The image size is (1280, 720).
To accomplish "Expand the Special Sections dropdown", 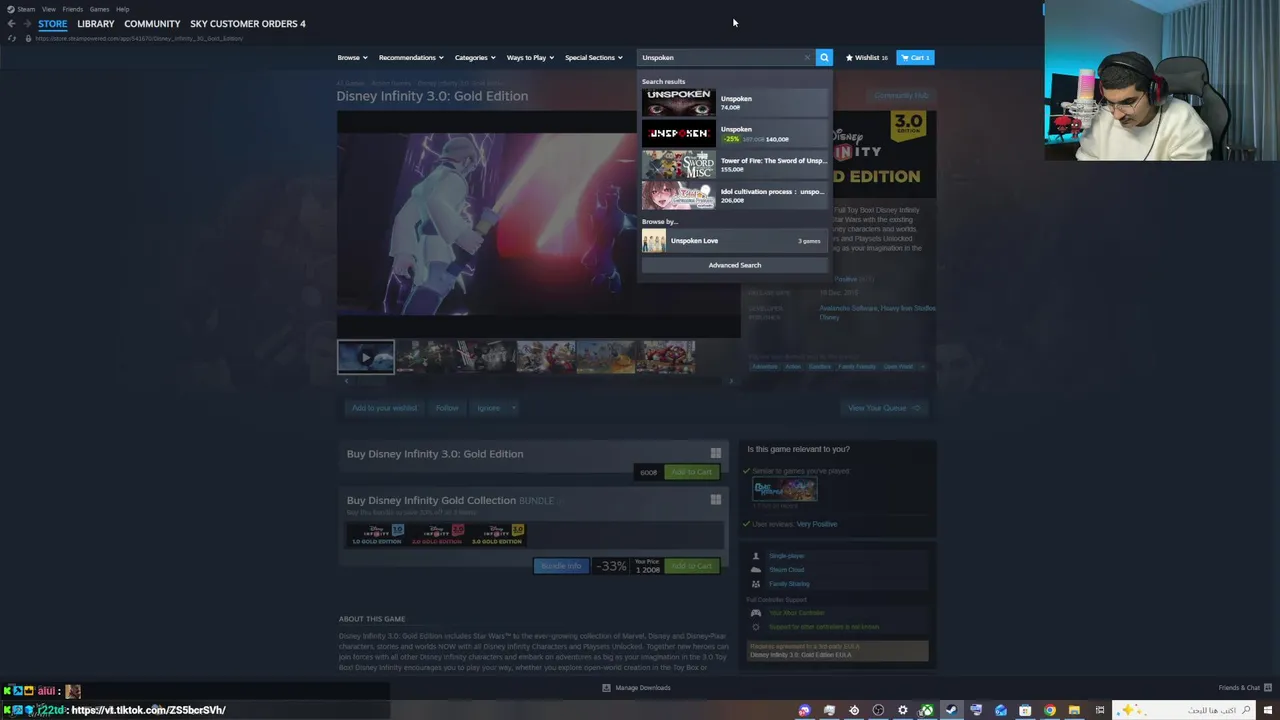I will click(593, 57).
